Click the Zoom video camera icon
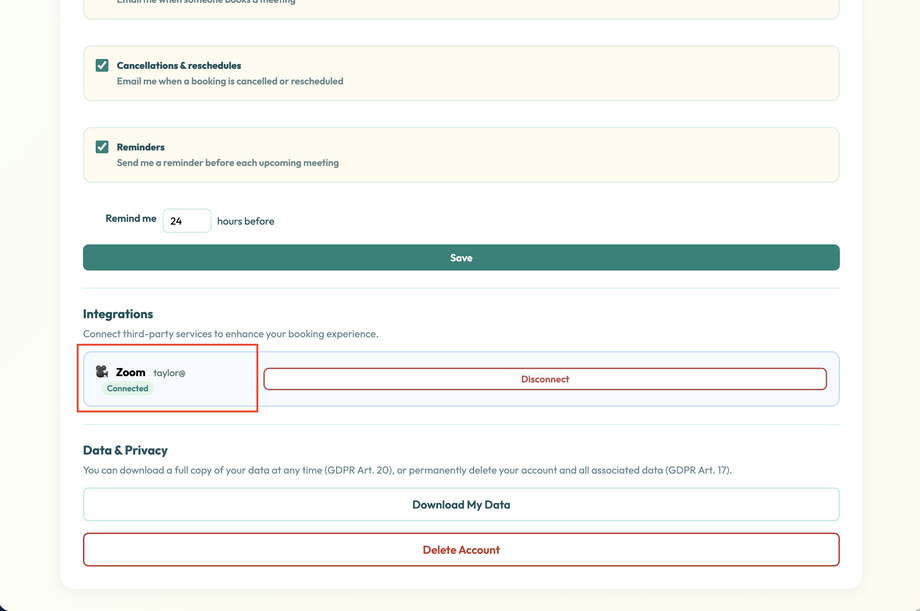 101,370
